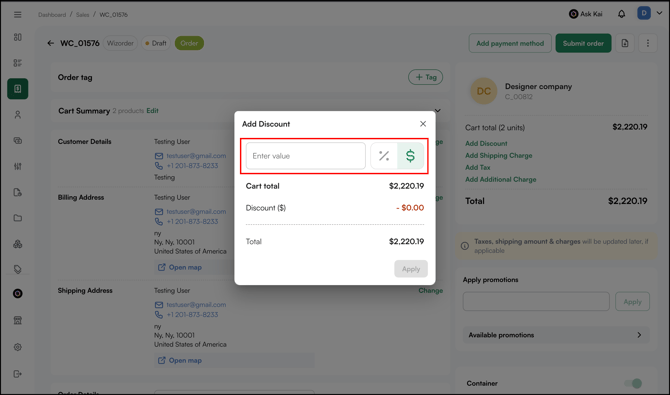This screenshot has width=670, height=395.
Task: Click the Add Discount link
Action: point(486,144)
